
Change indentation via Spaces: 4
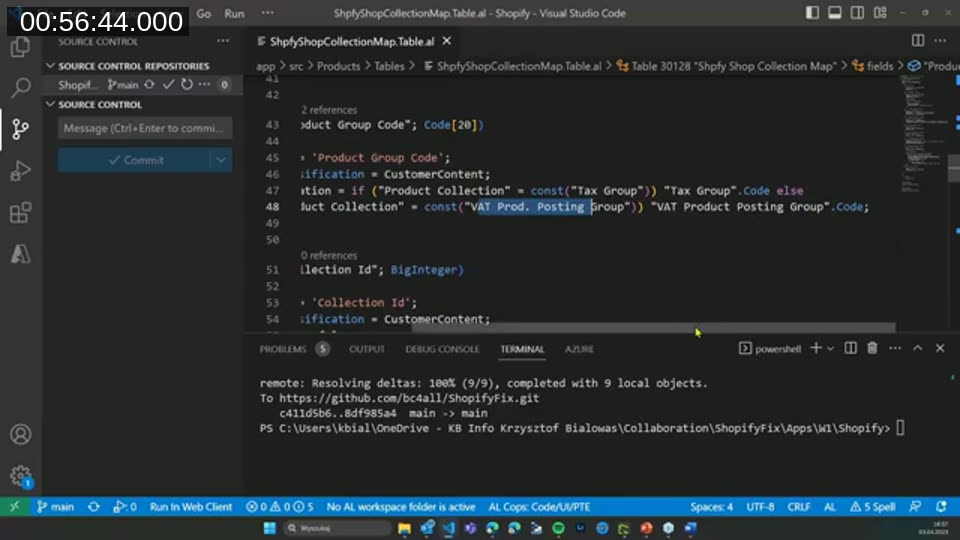point(711,506)
